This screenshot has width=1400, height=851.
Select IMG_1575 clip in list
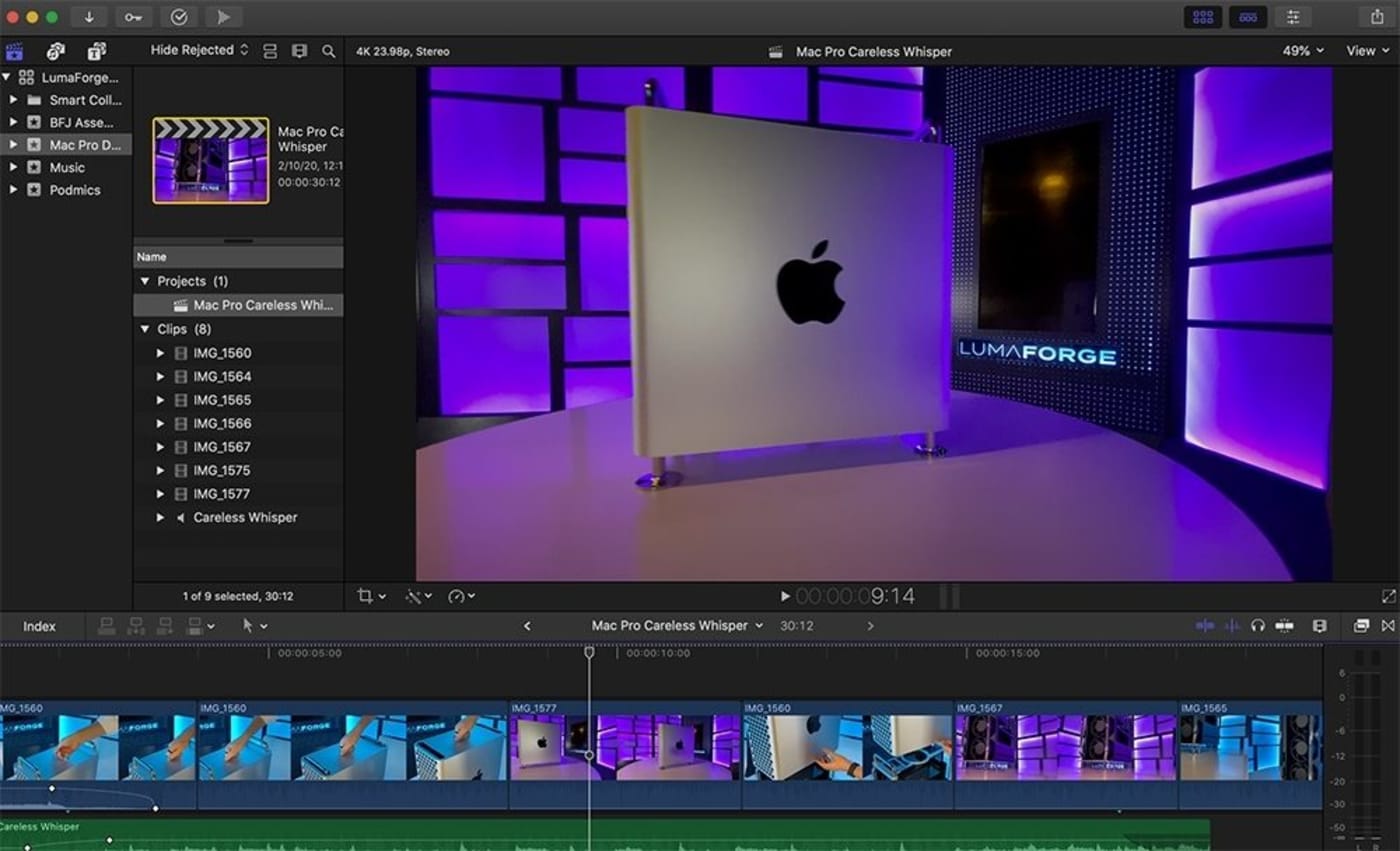(x=238, y=470)
